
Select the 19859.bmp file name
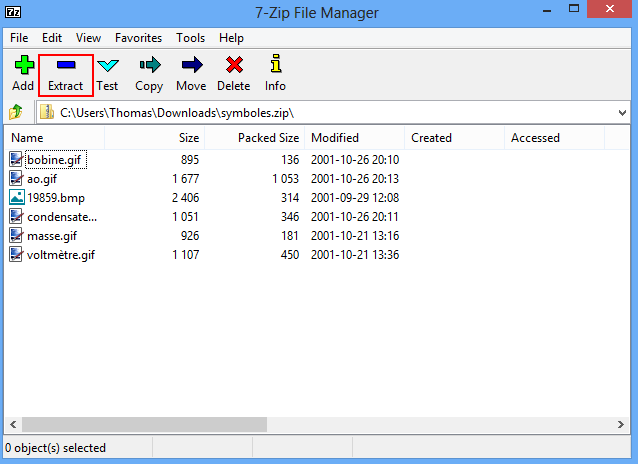point(56,198)
